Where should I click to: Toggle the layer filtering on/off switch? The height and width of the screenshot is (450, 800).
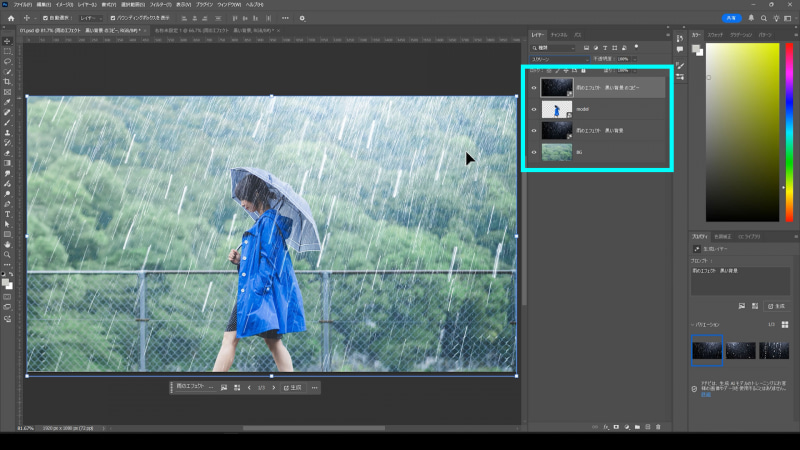[x=636, y=47]
